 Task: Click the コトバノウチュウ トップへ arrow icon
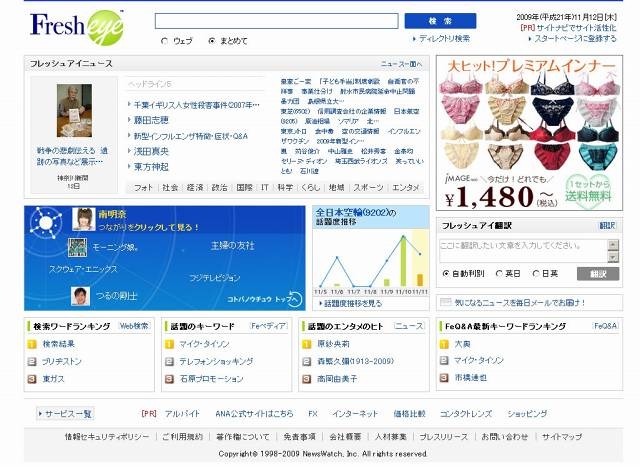coord(295,299)
